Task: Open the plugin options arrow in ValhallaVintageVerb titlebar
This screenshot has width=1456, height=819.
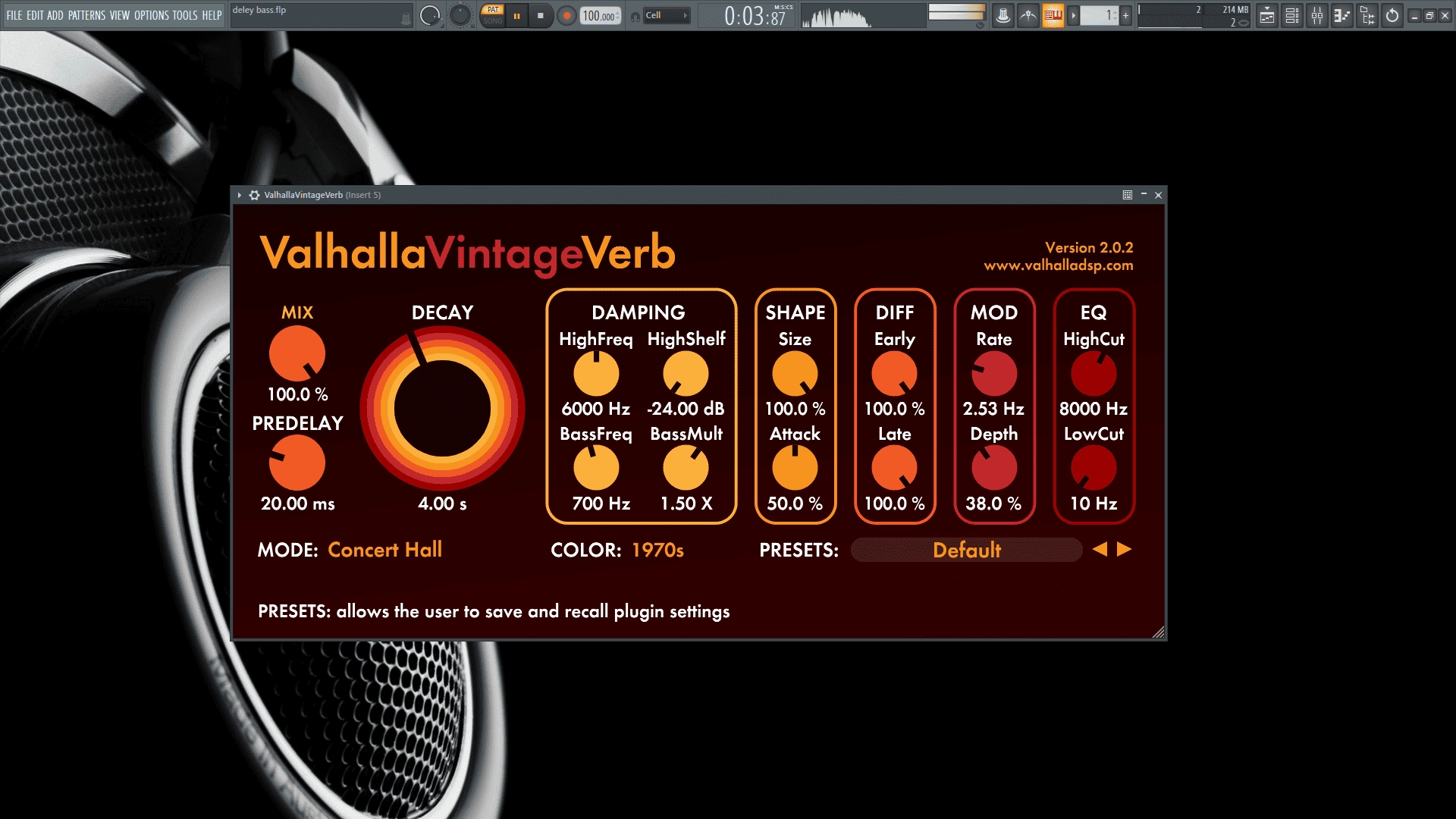Action: pos(240,195)
